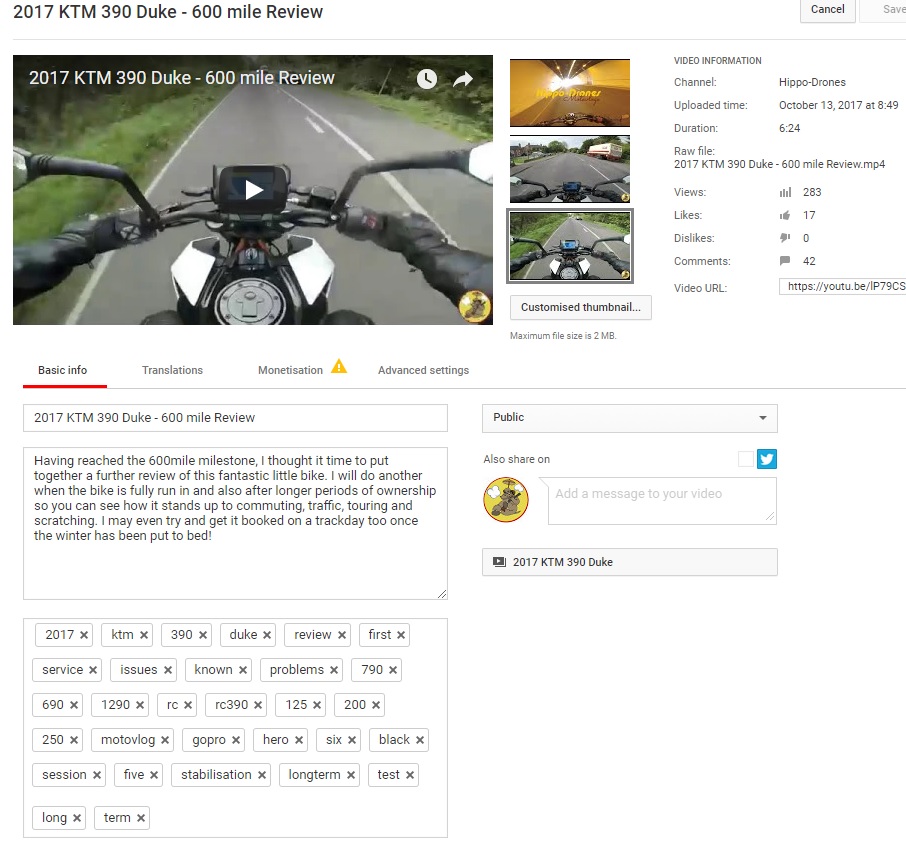Image resolution: width=906 pixels, height=845 pixels.
Task: Click the description text area
Action: 235,523
